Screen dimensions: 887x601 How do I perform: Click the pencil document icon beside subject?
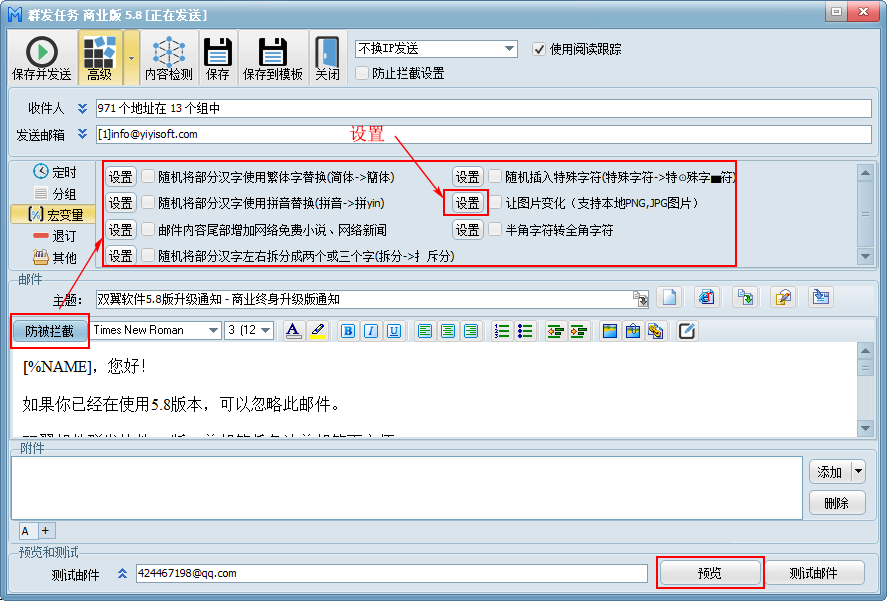click(783, 297)
